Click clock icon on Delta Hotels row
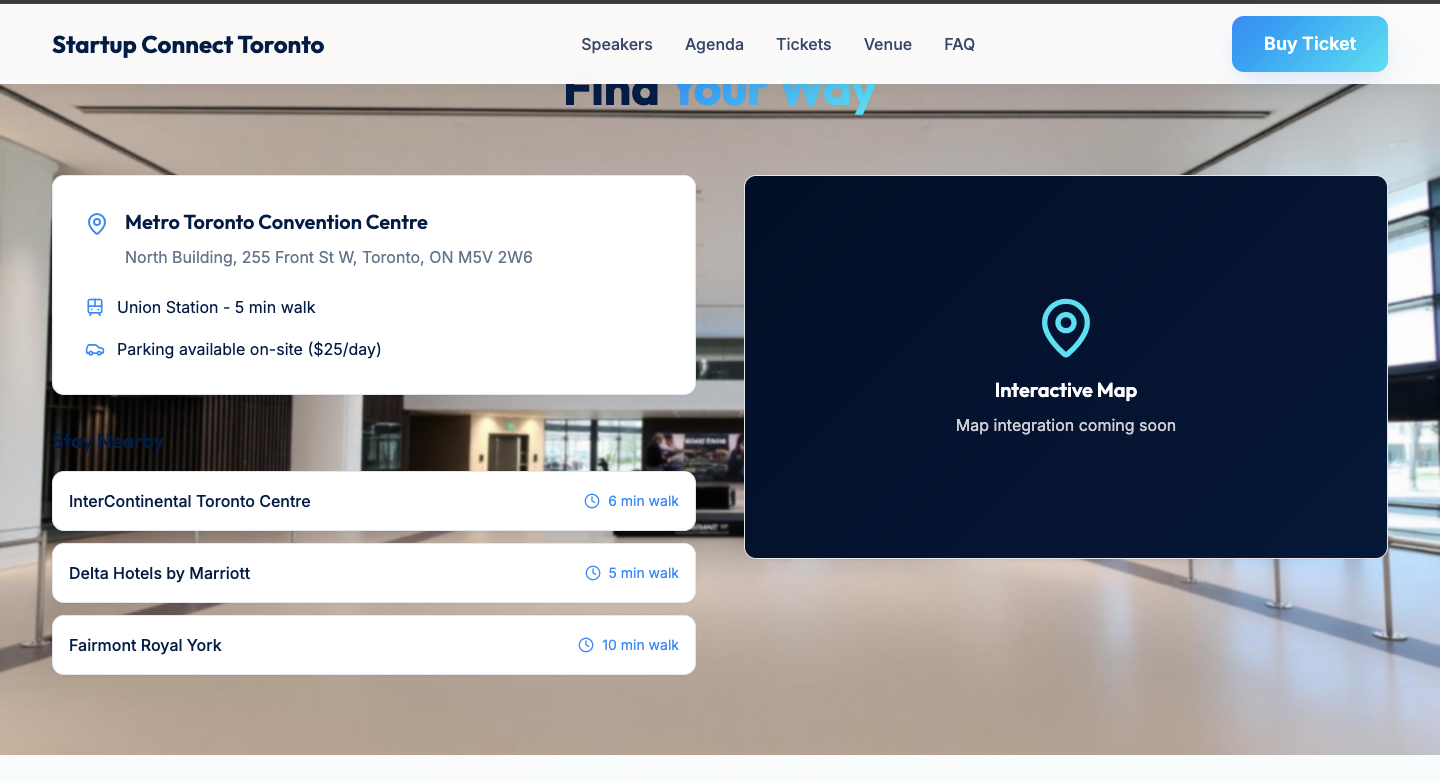 tap(592, 573)
